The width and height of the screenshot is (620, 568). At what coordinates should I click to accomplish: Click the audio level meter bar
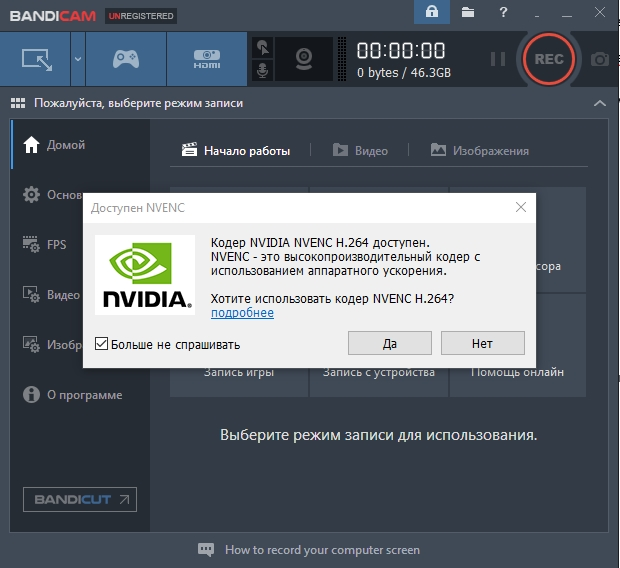[x=342, y=59]
